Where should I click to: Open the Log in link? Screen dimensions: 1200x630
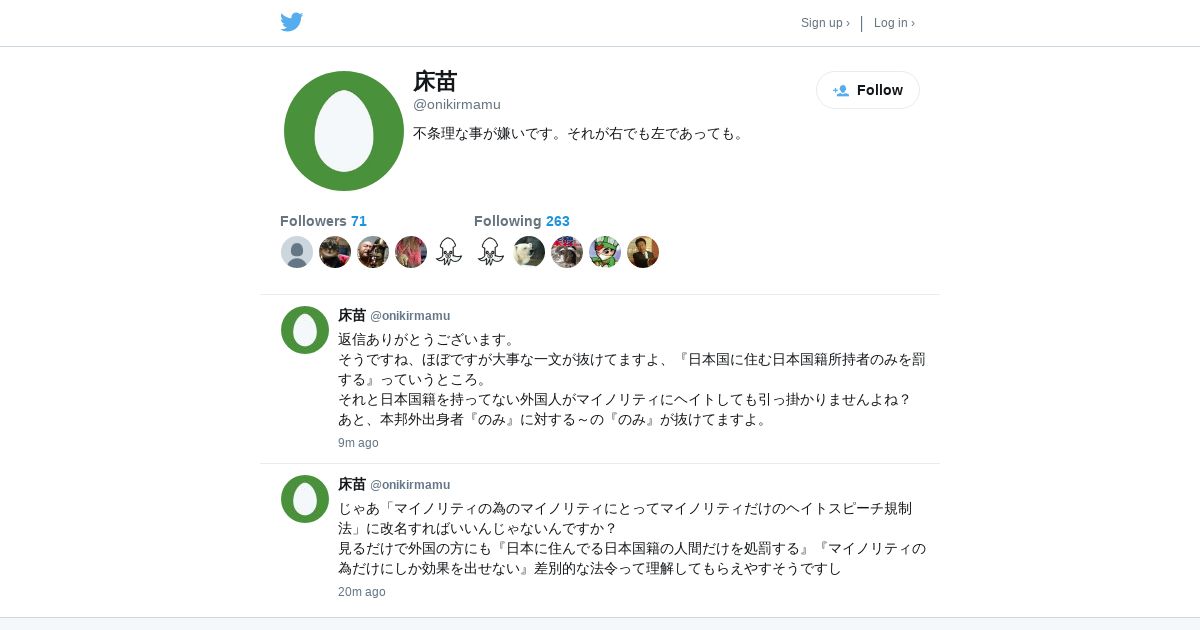pyautogui.click(x=894, y=23)
